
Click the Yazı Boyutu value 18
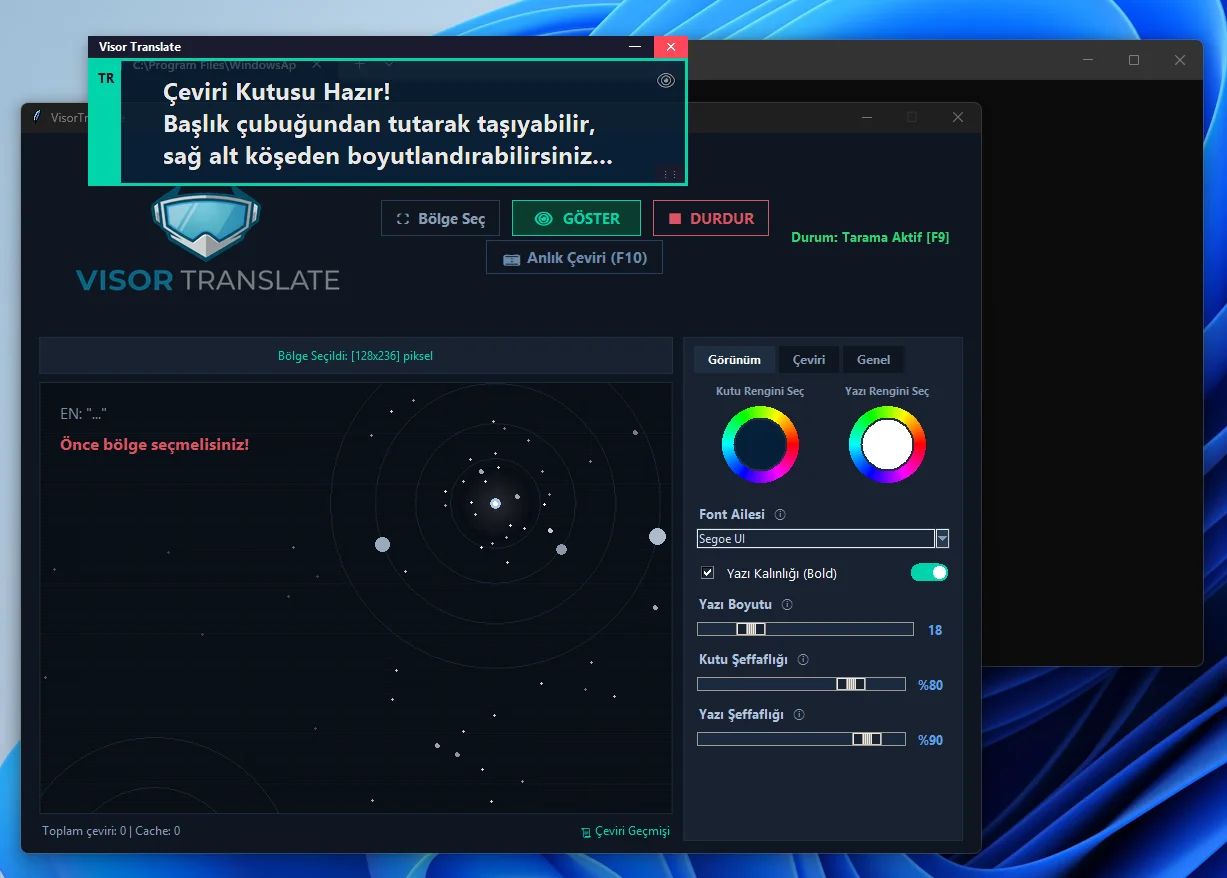click(x=935, y=630)
